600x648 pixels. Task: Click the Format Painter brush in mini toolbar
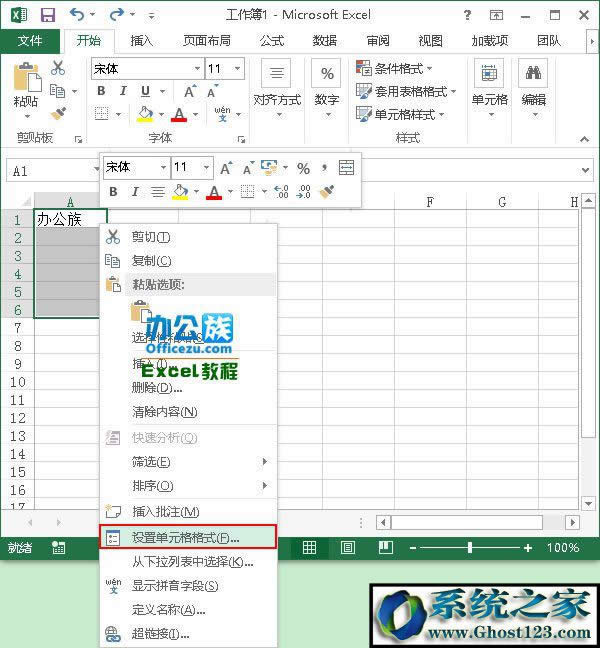pyautogui.click(x=327, y=191)
